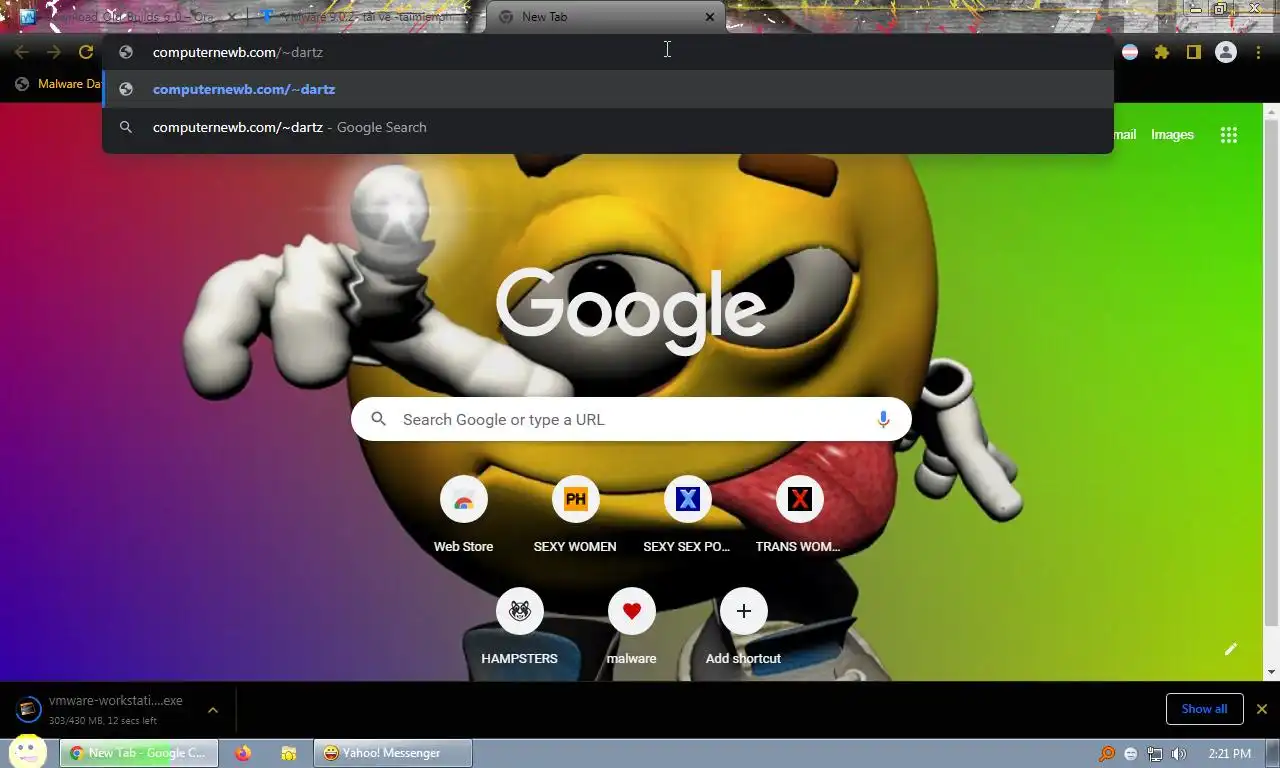
Task: Click the address bar text field
Action: point(608,52)
